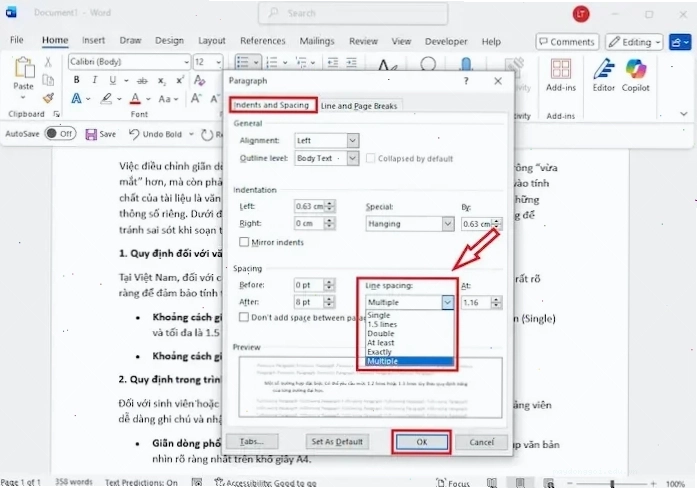Click the zoom slider in status bar
This screenshot has width=697, height=488.
tap(612, 483)
